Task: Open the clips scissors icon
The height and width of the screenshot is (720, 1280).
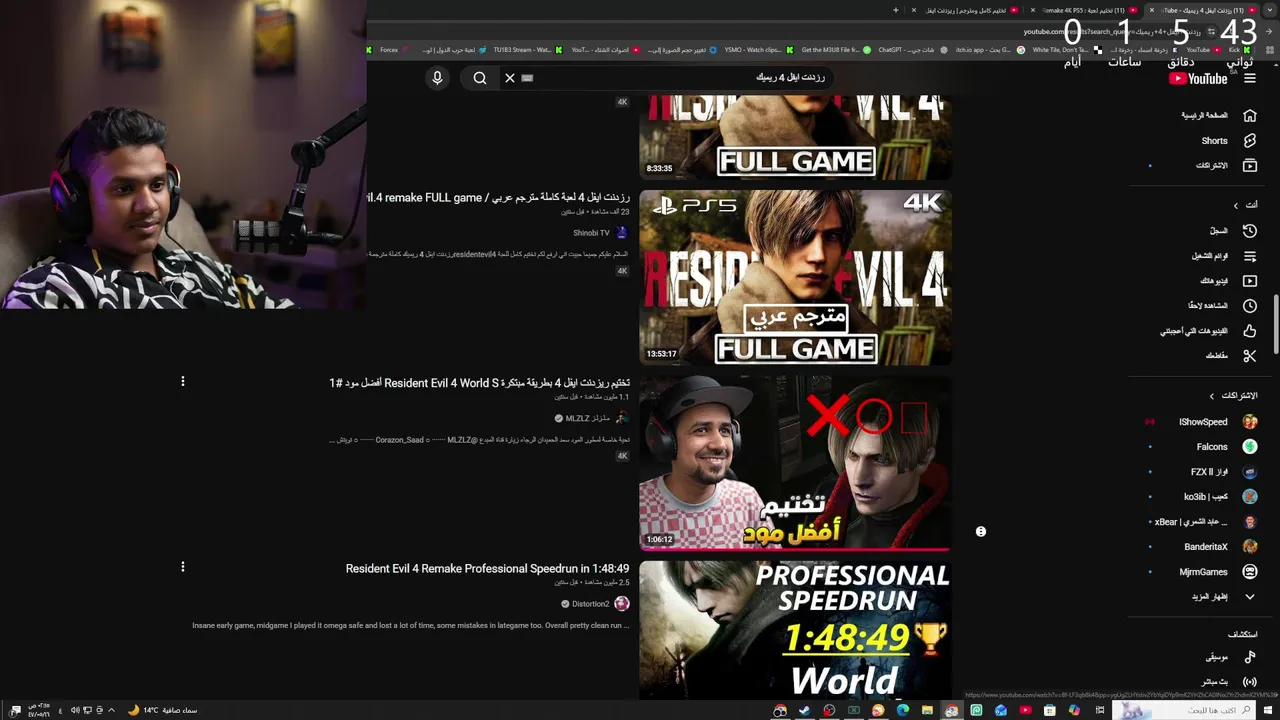Action: coord(1250,356)
